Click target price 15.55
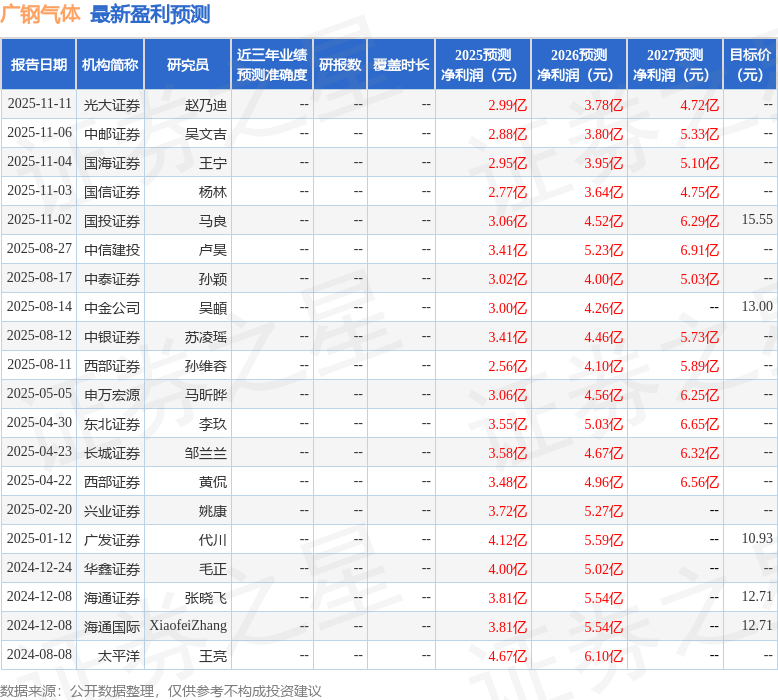Screen dimensions: 778x700 pos(757,219)
